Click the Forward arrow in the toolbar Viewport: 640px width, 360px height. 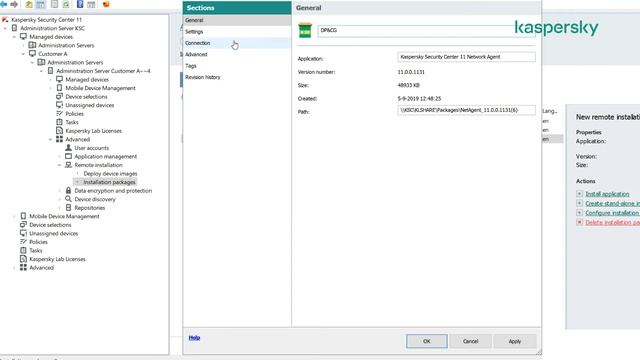(x=14, y=4)
